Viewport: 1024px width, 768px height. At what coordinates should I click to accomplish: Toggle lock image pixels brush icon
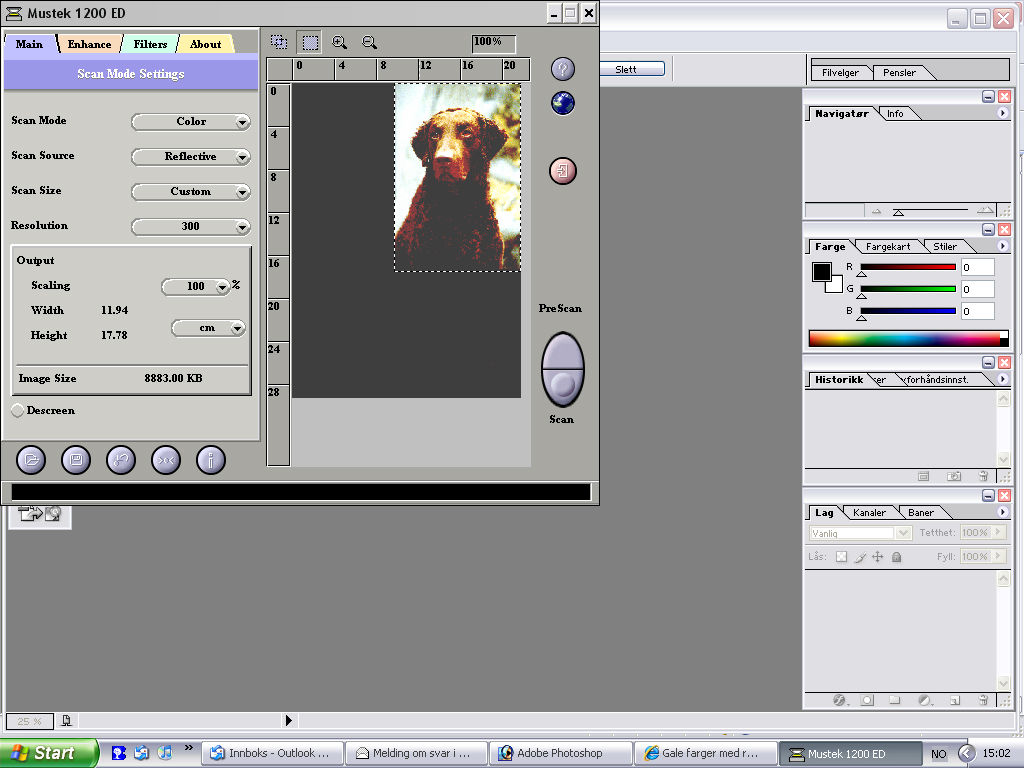(x=860, y=557)
